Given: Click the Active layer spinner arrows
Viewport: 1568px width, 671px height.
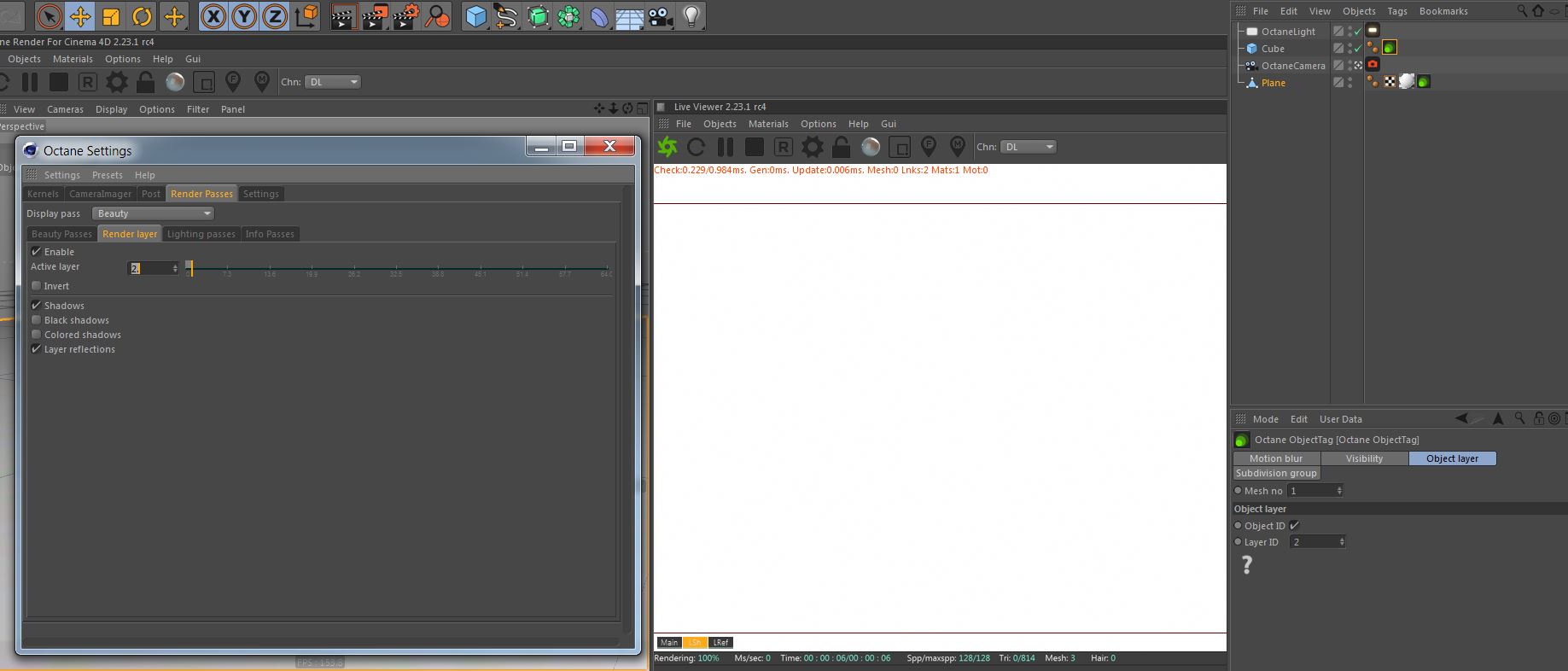Looking at the screenshot, I should coord(176,268).
